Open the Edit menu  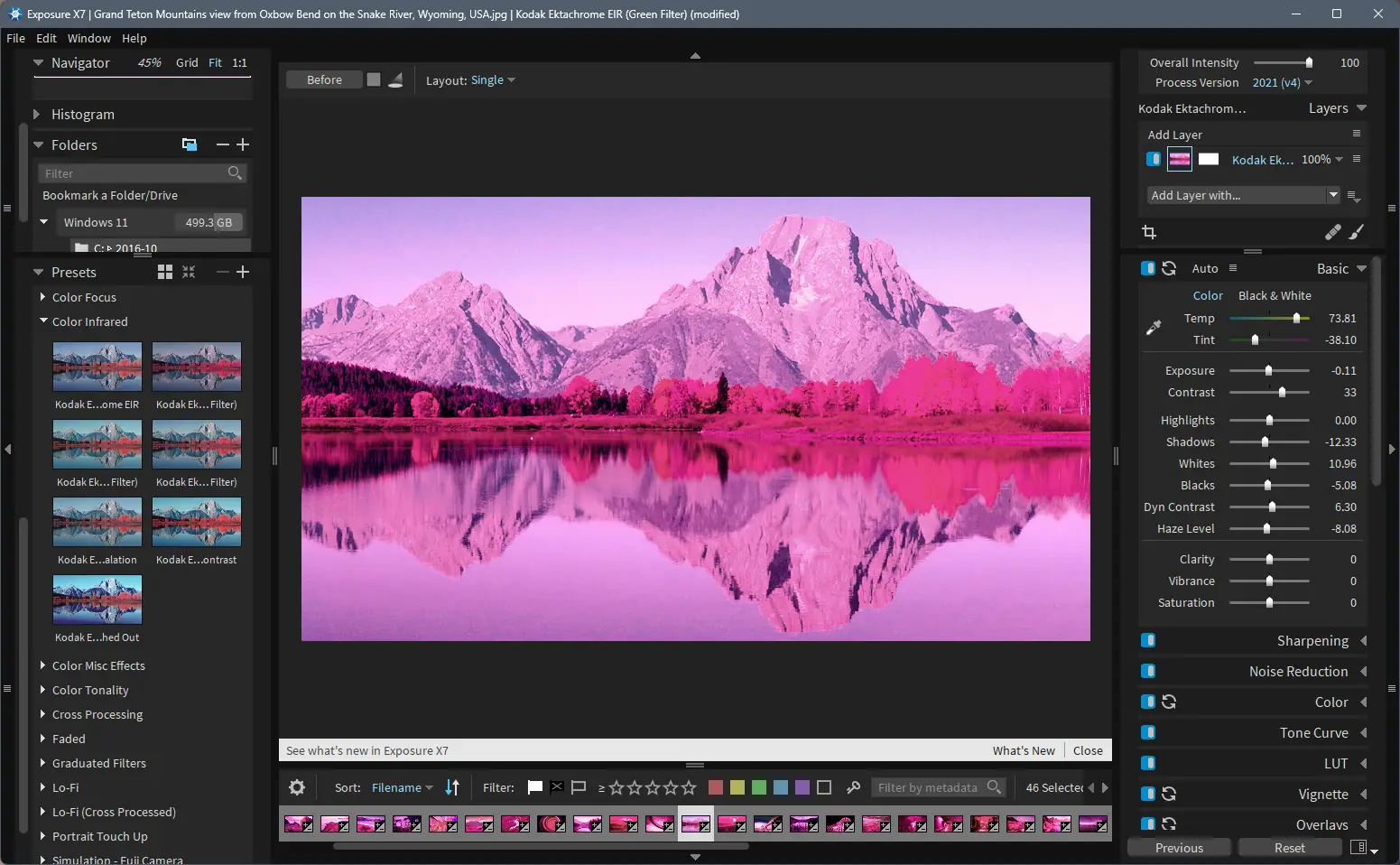(46, 38)
